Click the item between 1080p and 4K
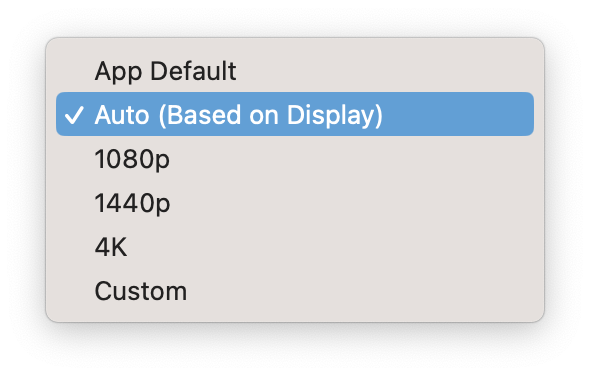 click(295, 202)
